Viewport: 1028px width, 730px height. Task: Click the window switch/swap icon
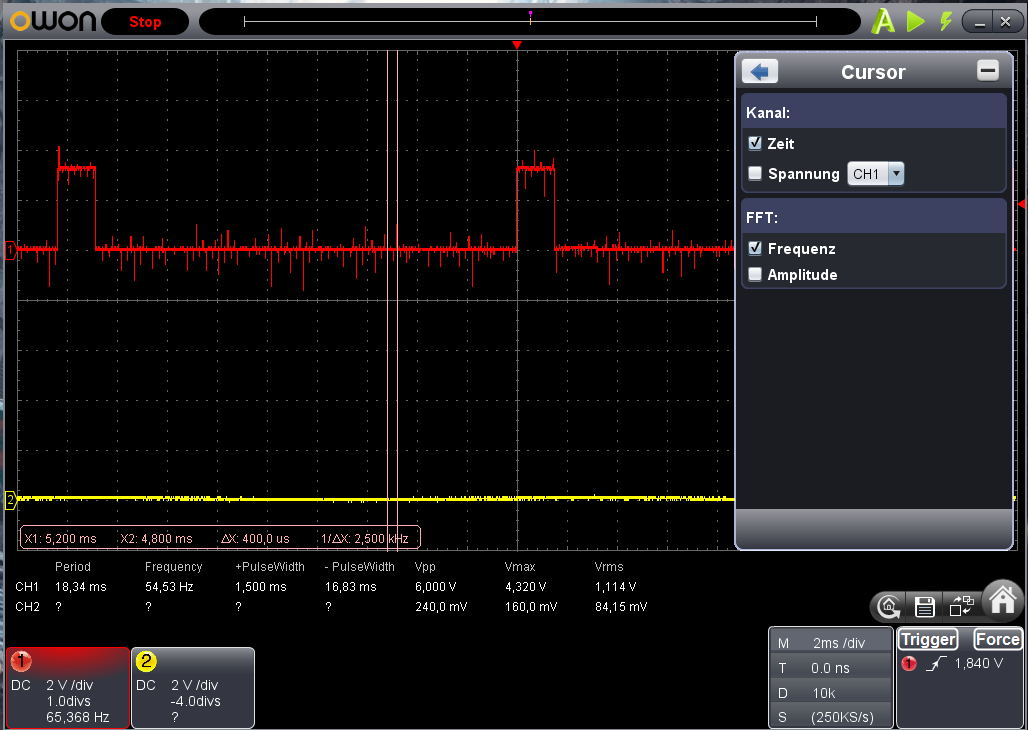point(961,605)
